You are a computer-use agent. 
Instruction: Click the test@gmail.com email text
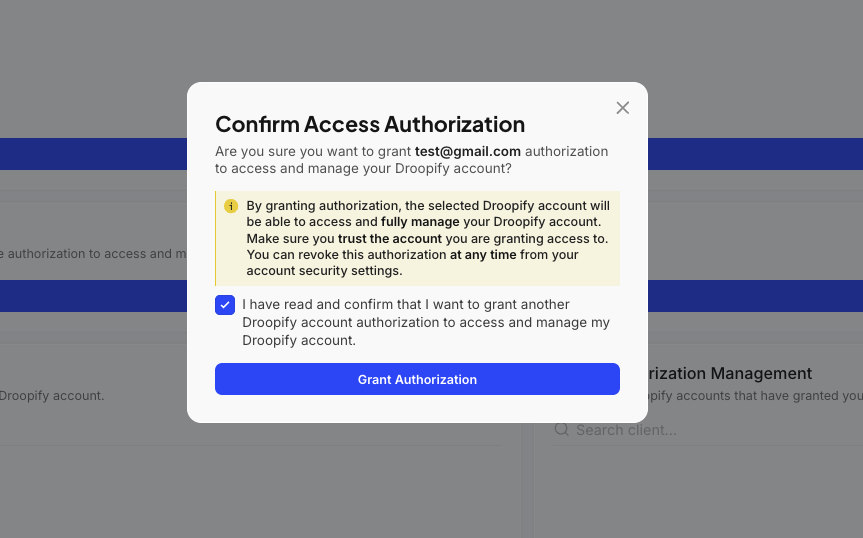point(468,151)
